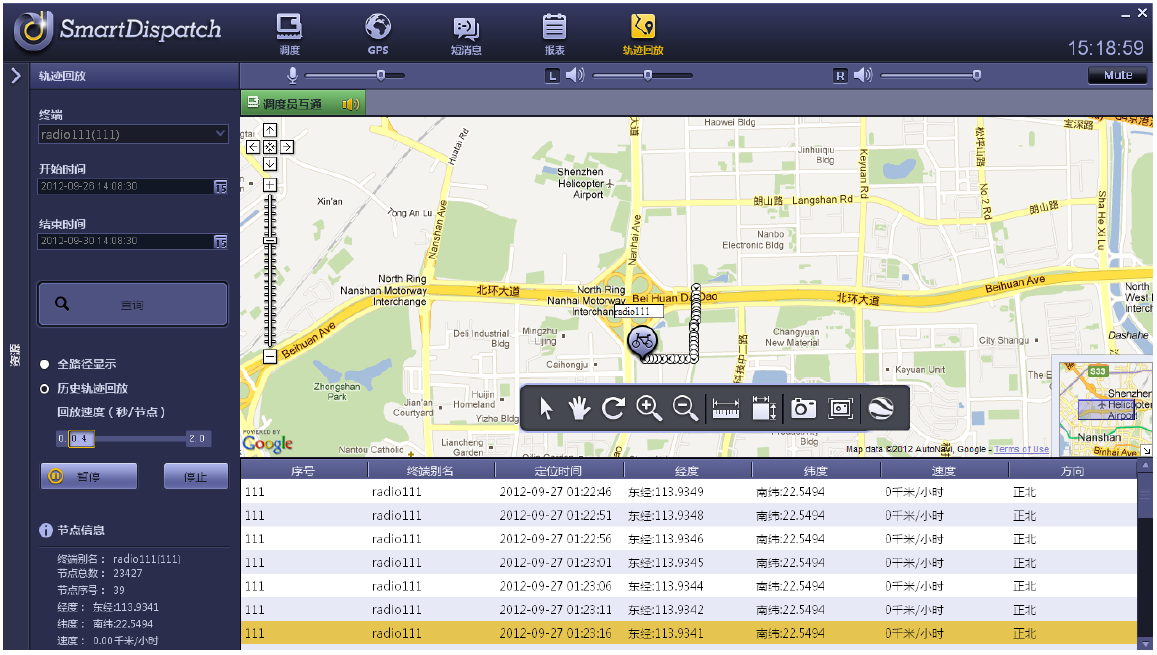The height and width of the screenshot is (655, 1157).
Task: Take a map snapshot with camera tool
Action: click(x=803, y=408)
